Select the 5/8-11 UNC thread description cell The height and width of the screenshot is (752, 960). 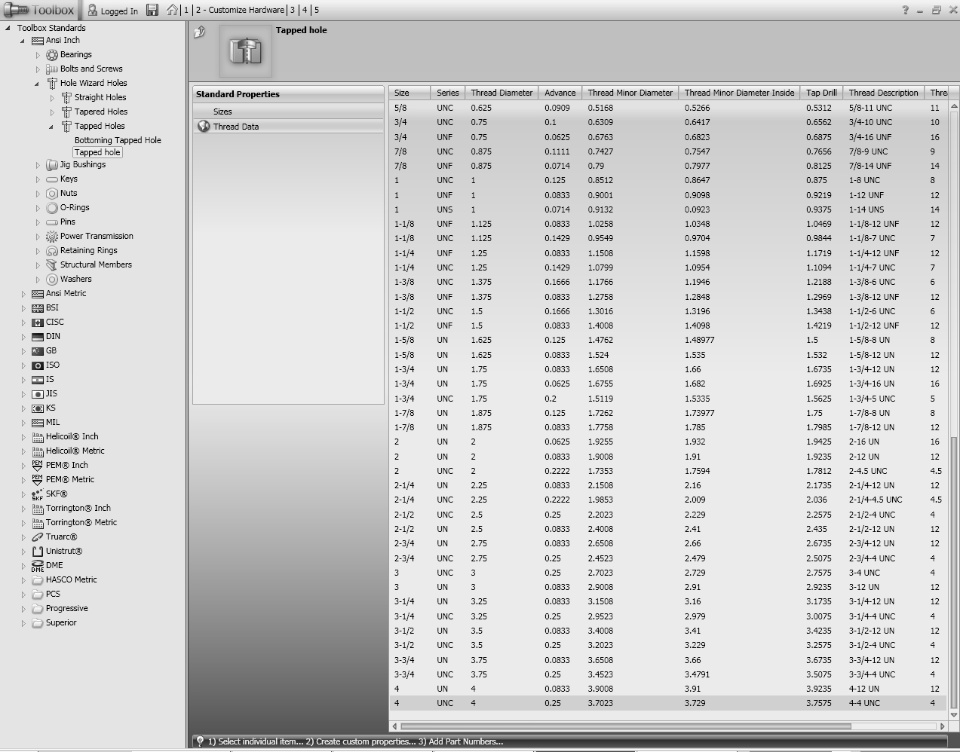(x=870, y=108)
